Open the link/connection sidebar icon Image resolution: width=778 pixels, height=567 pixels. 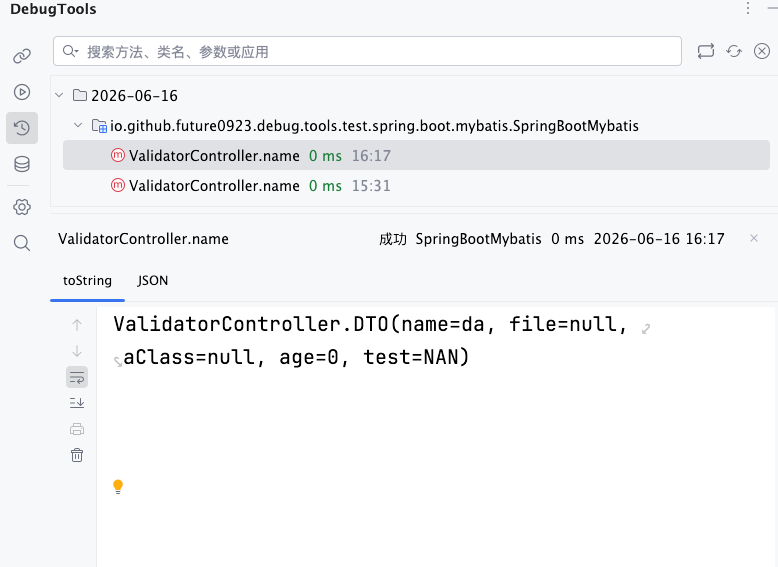pyautogui.click(x=22, y=56)
